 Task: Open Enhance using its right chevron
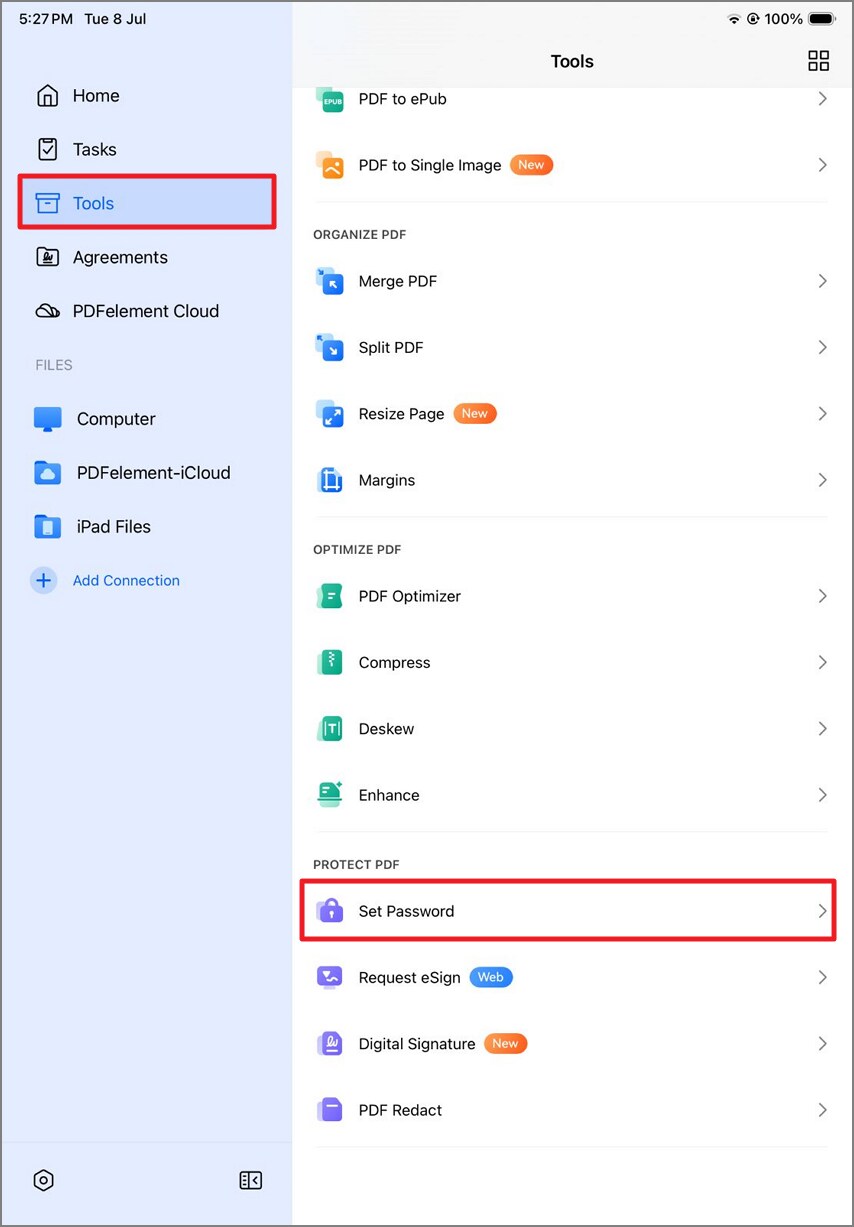tap(822, 795)
